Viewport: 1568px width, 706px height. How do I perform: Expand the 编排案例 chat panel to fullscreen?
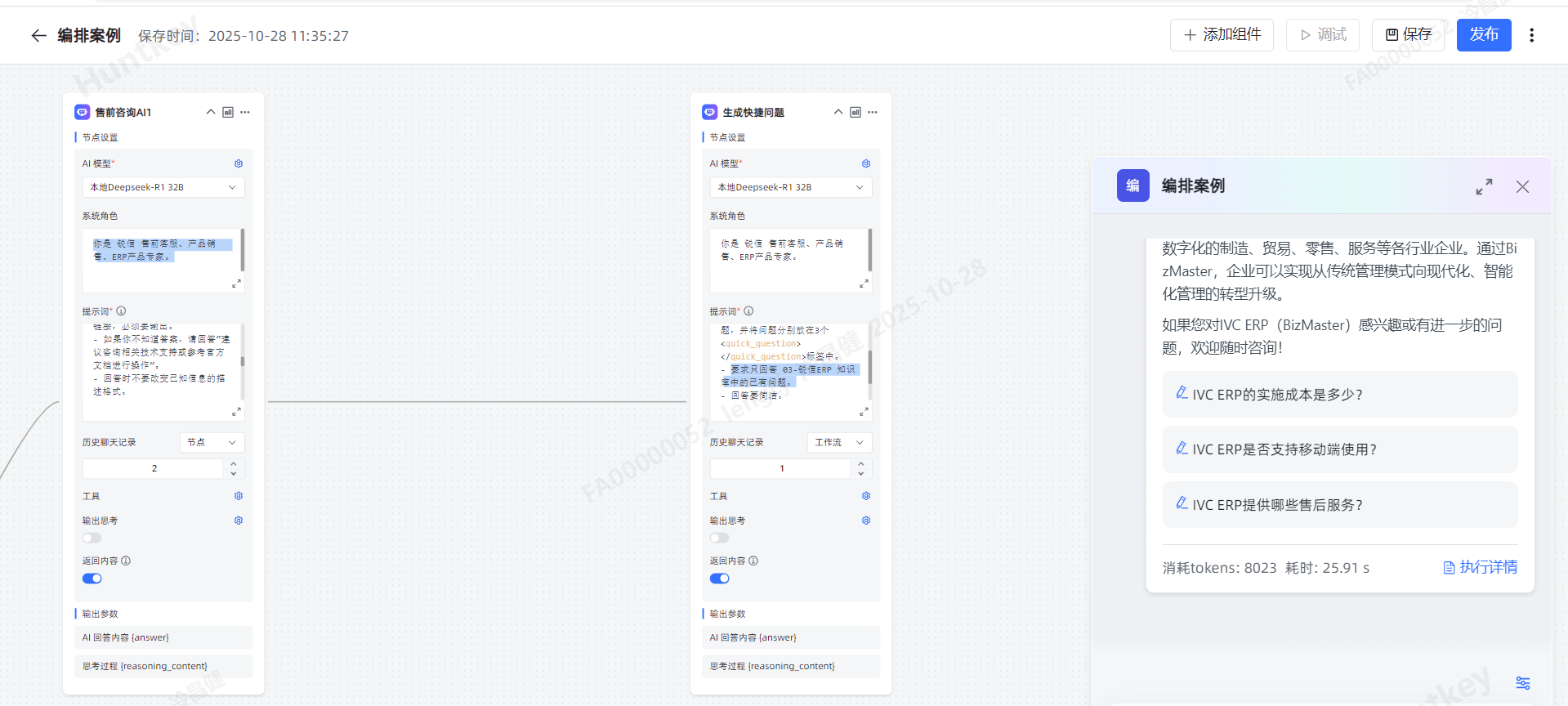pos(1484,187)
